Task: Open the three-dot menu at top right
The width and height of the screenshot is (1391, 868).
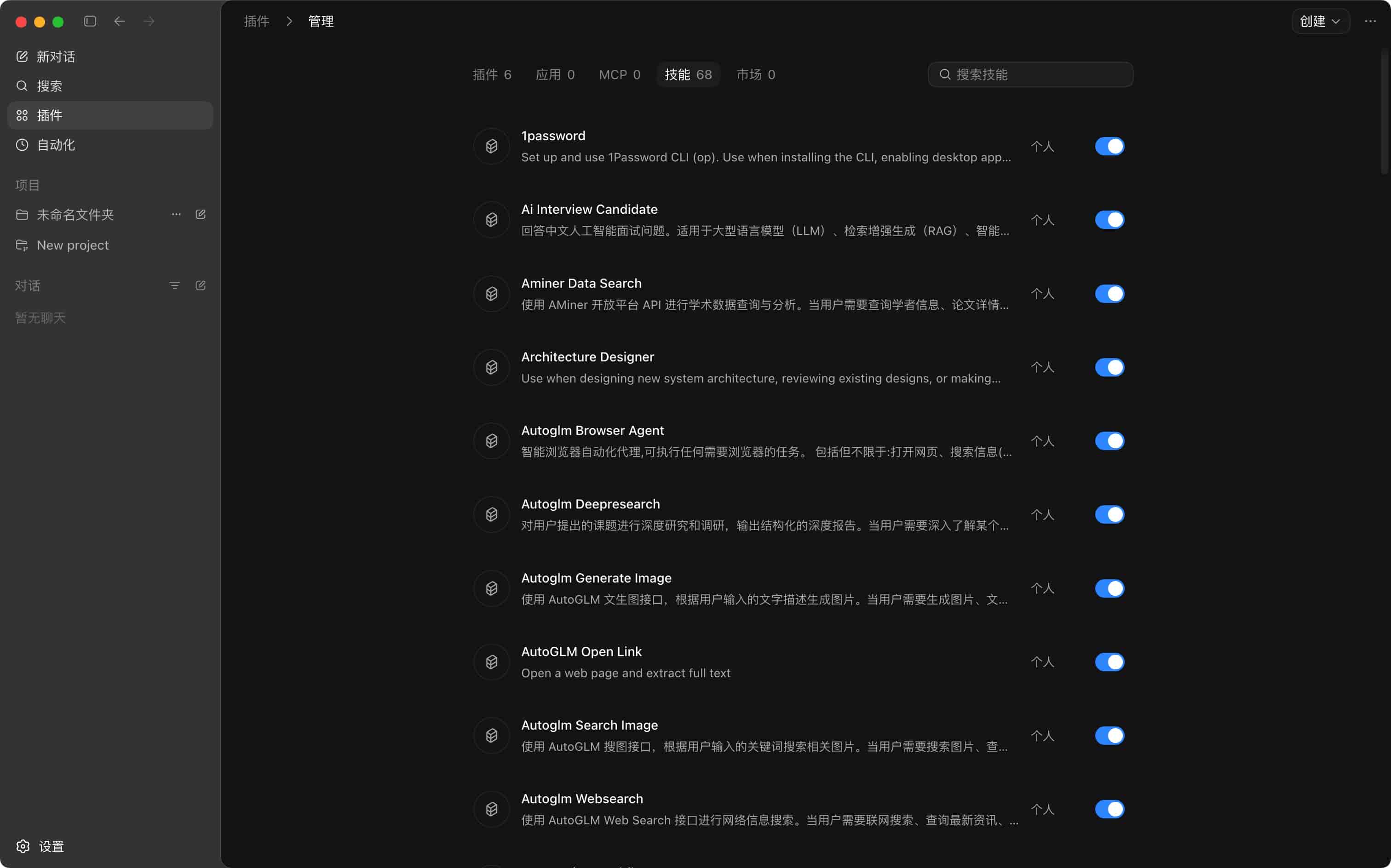Action: coord(1370,21)
